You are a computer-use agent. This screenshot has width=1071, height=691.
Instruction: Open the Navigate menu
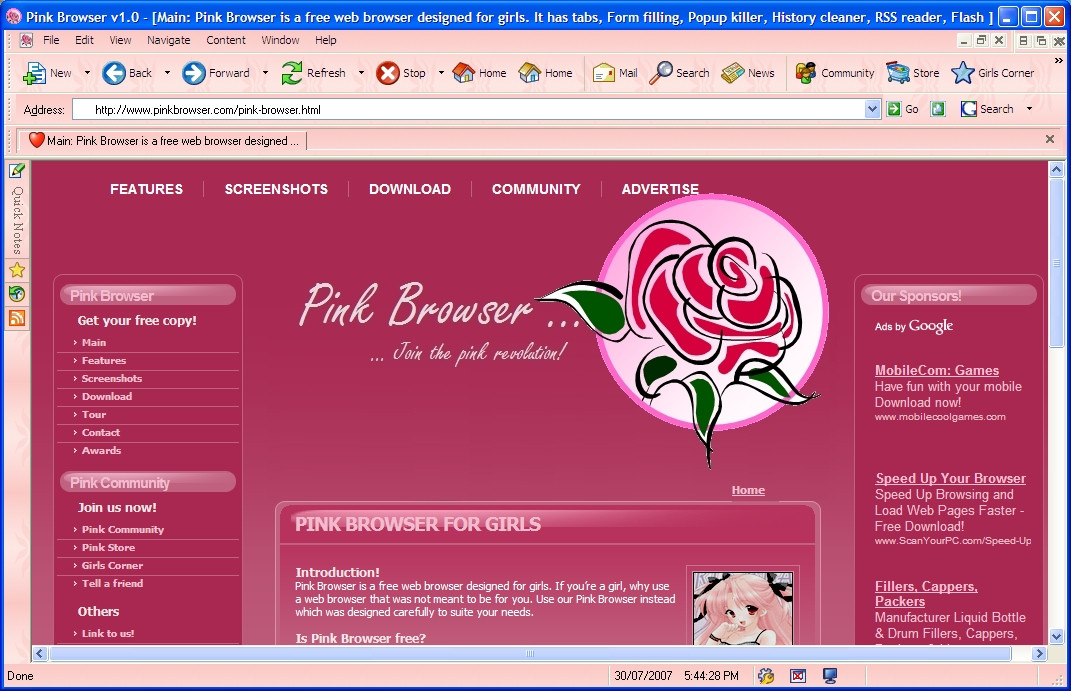(169, 40)
